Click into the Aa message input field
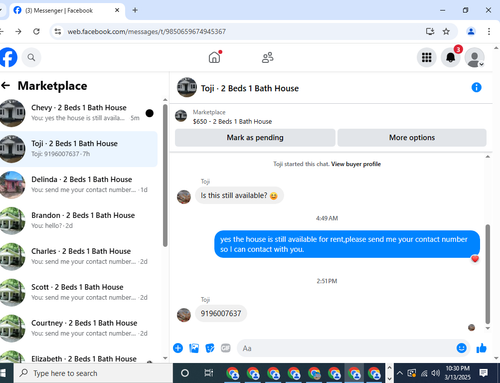 pyautogui.click(x=347, y=348)
